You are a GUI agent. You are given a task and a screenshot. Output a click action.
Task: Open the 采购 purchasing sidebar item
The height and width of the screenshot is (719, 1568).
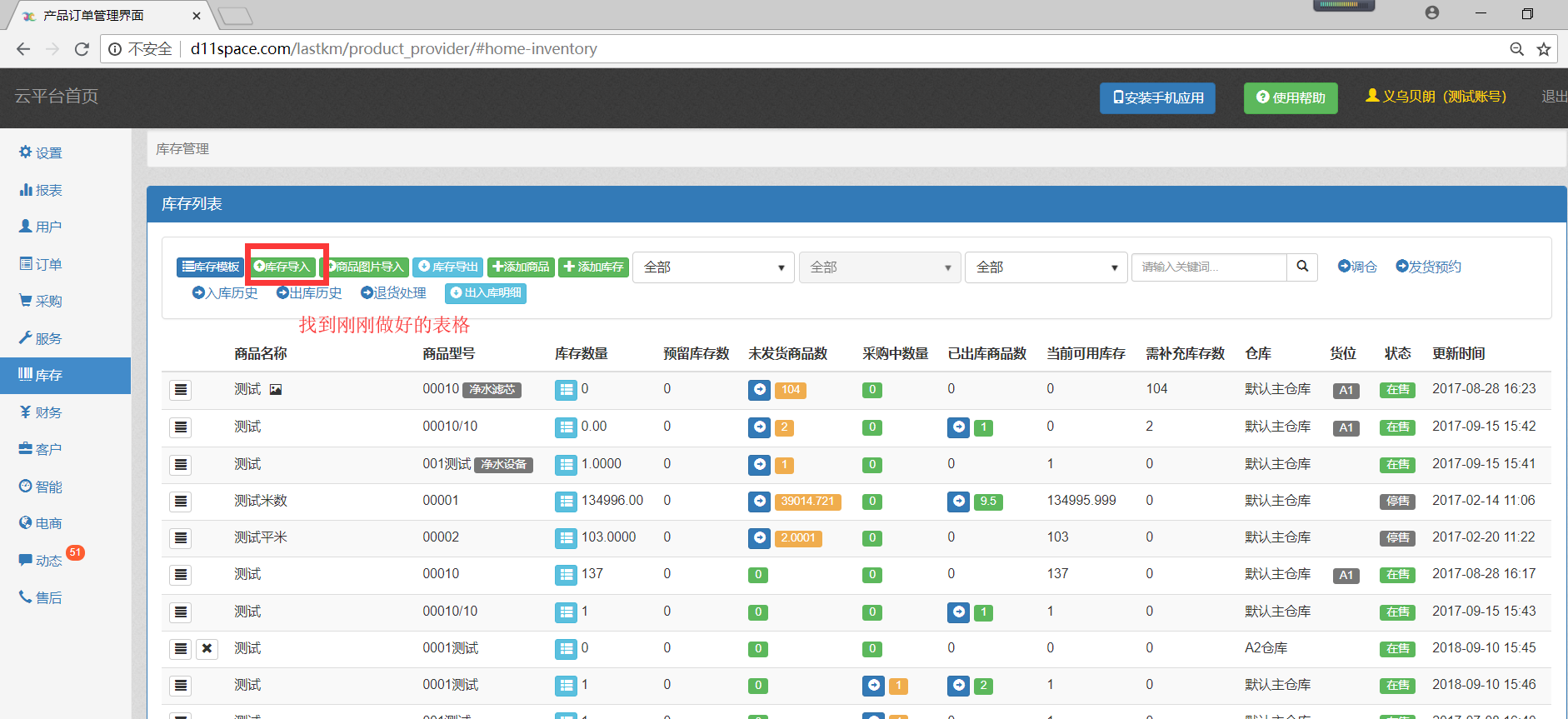(x=41, y=301)
